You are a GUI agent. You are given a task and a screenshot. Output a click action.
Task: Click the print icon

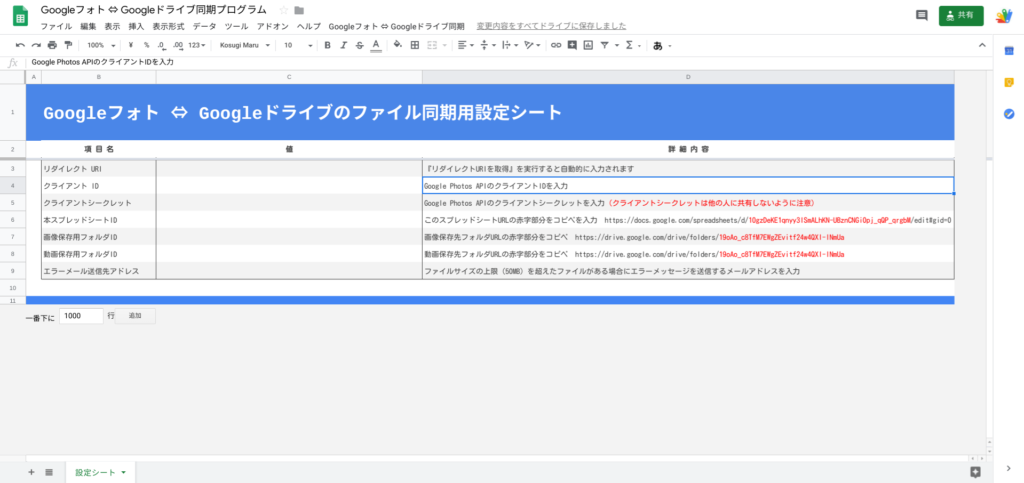point(52,45)
